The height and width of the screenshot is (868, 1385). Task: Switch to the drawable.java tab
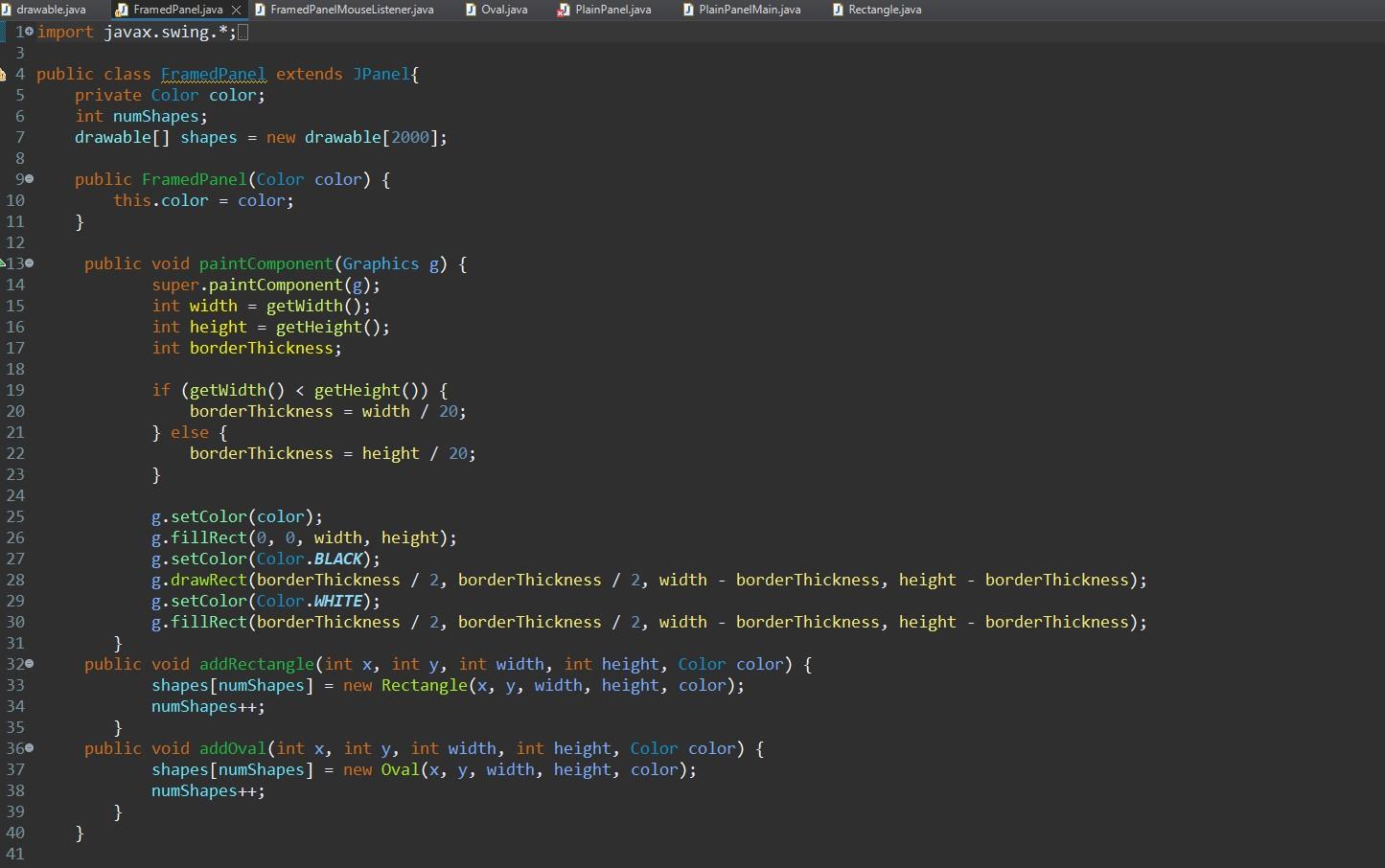click(x=44, y=10)
